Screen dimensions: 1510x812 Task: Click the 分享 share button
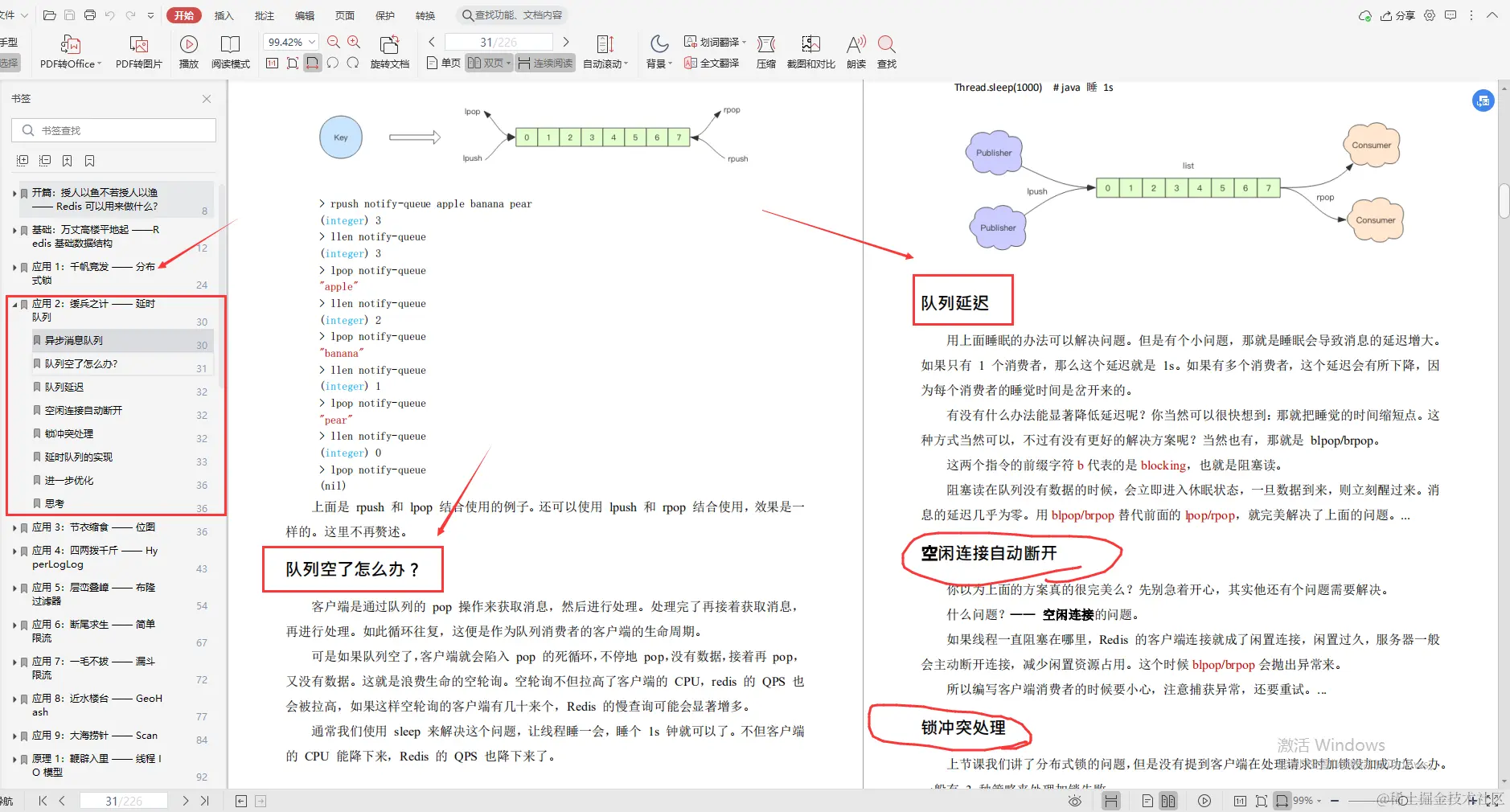[1399, 15]
